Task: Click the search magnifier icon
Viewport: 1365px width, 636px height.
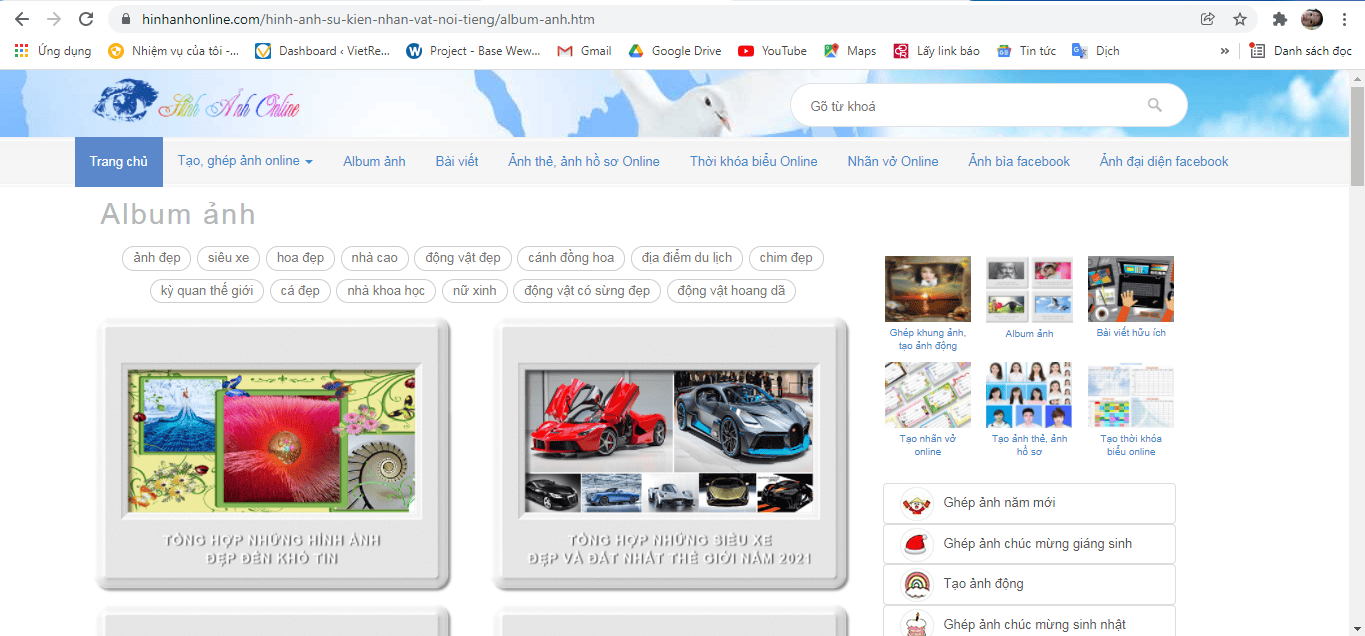Action: [1154, 105]
